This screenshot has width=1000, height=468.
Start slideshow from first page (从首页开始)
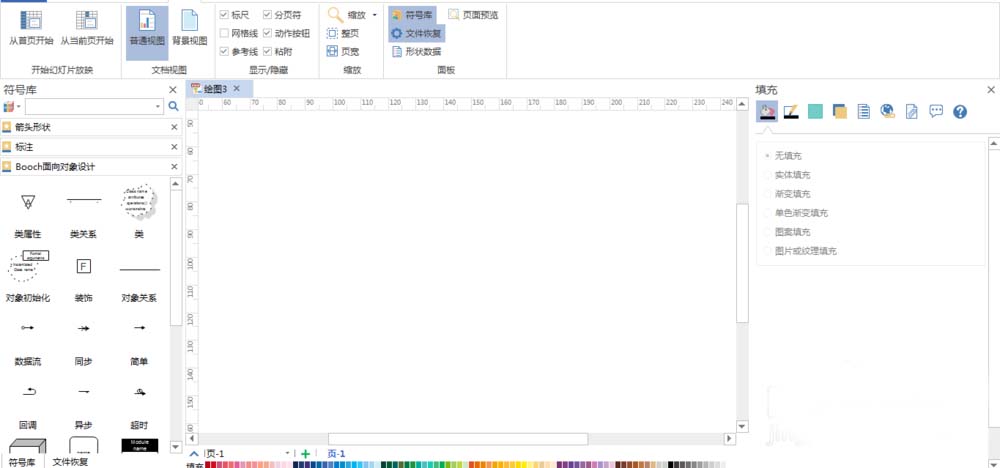coord(31,27)
